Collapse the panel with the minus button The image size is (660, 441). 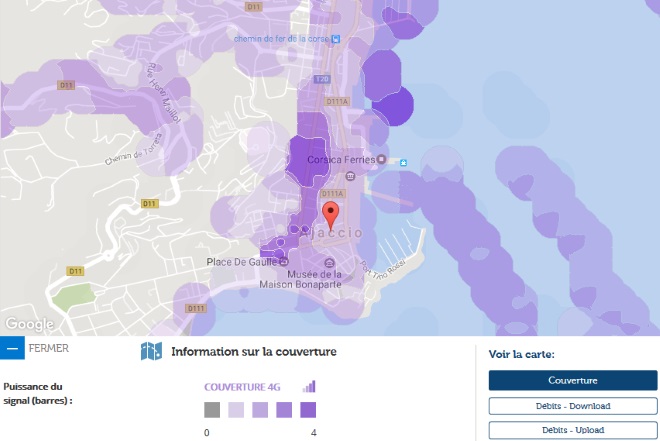[12, 348]
